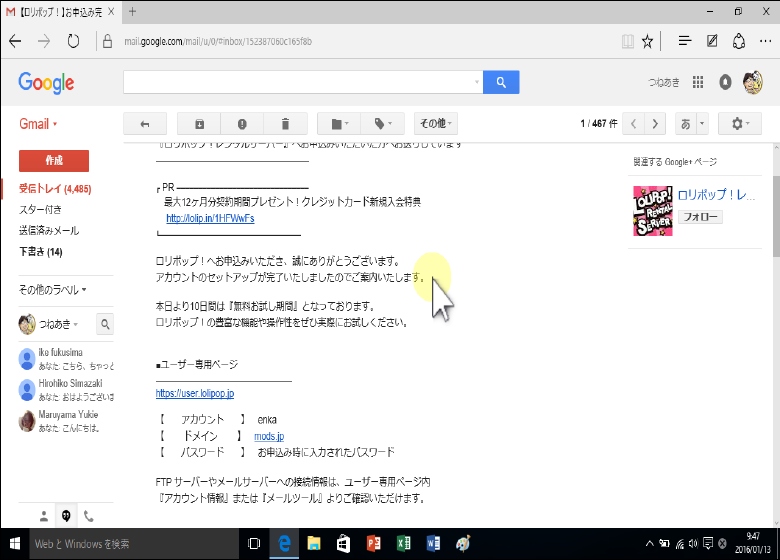780x560 pixels.
Task: Launch PowerPoint from taskbar
Action: tap(374, 544)
